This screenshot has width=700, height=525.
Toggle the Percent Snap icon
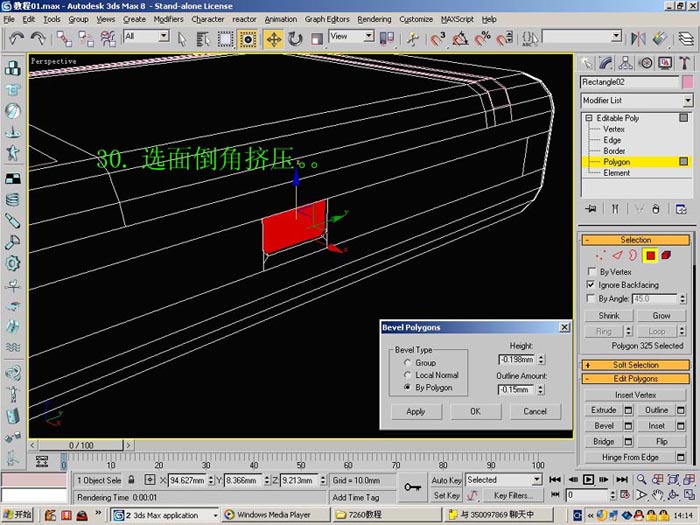482,39
